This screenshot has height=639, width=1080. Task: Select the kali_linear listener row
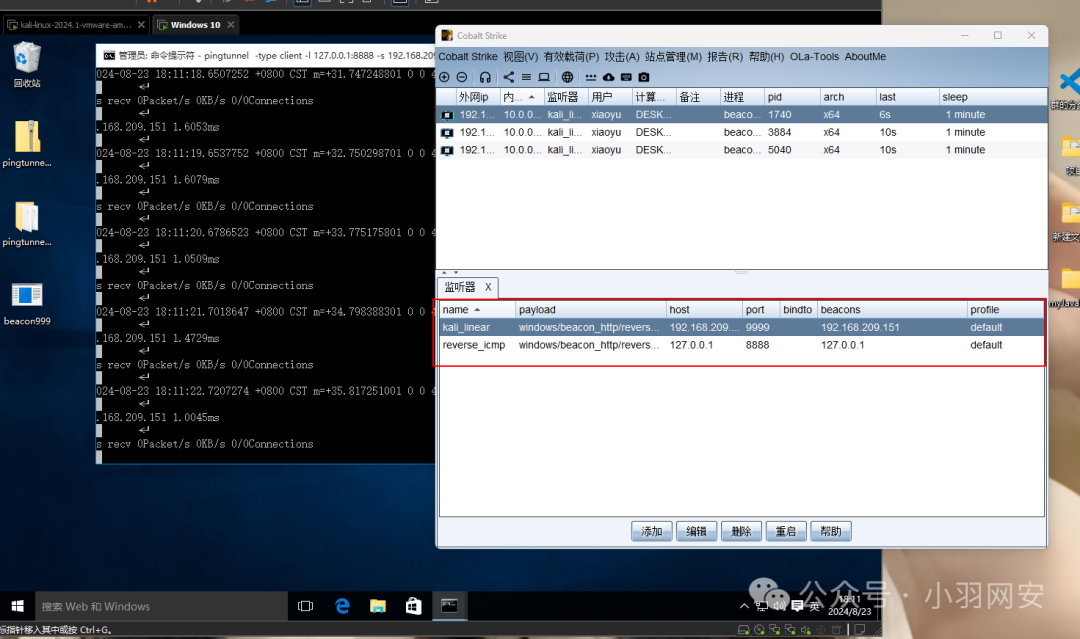[742, 328]
